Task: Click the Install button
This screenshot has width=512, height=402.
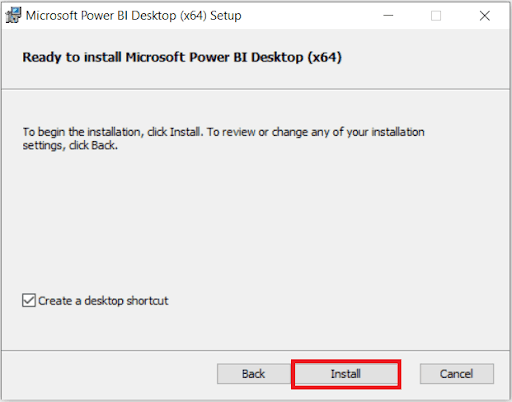Action: [x=346, y=374]
